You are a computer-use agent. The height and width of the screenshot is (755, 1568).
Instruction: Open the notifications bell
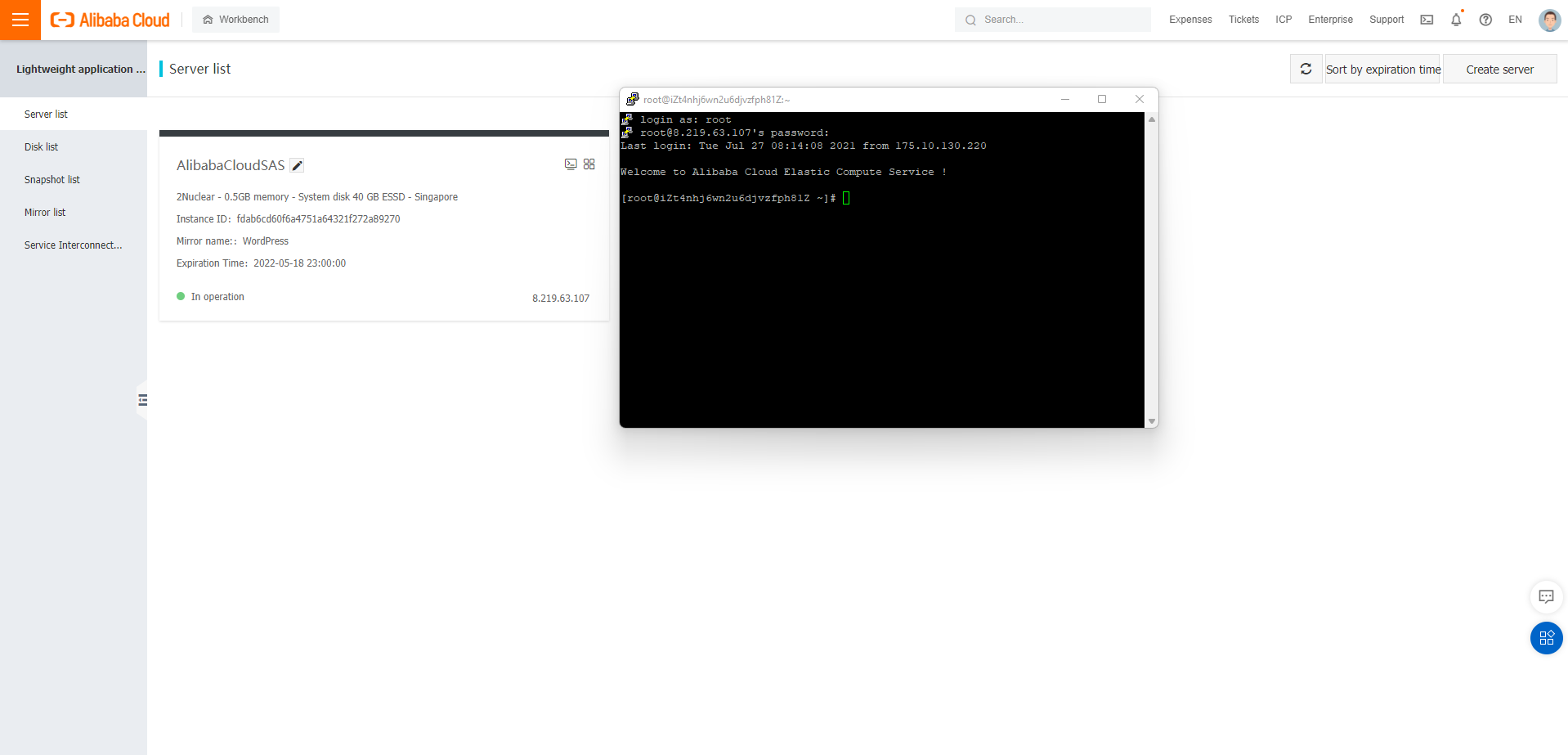click(x=1456, y=20)
